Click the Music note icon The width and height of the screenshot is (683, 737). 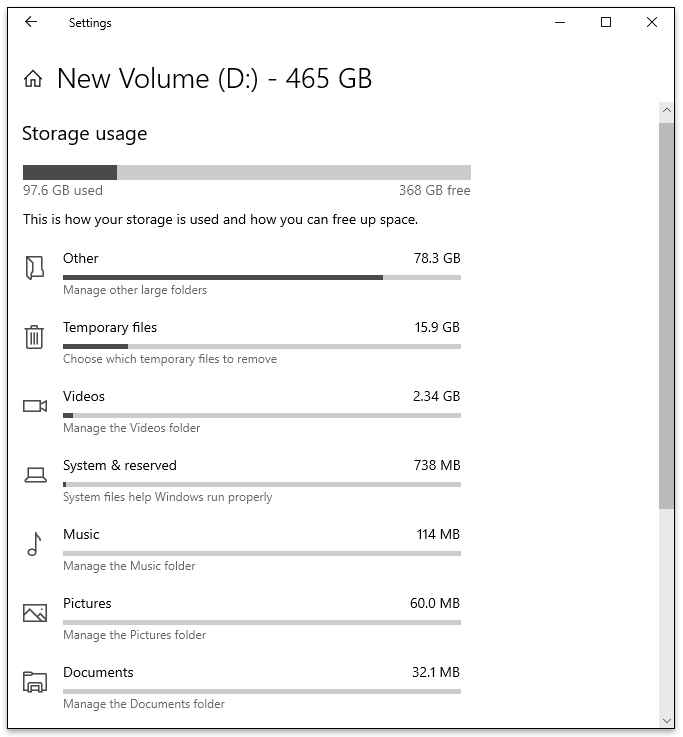tap(34, 544)
